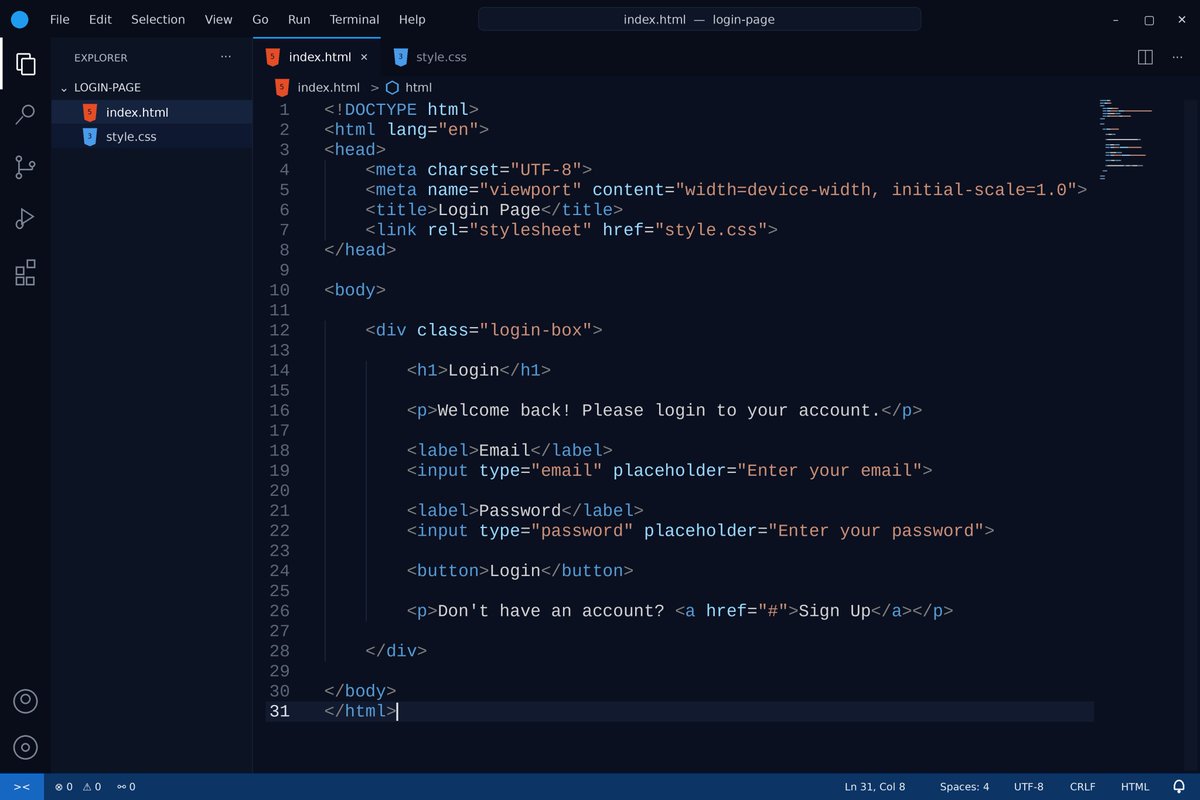Click "Enter your email" placeholder text

pos(829,470)
